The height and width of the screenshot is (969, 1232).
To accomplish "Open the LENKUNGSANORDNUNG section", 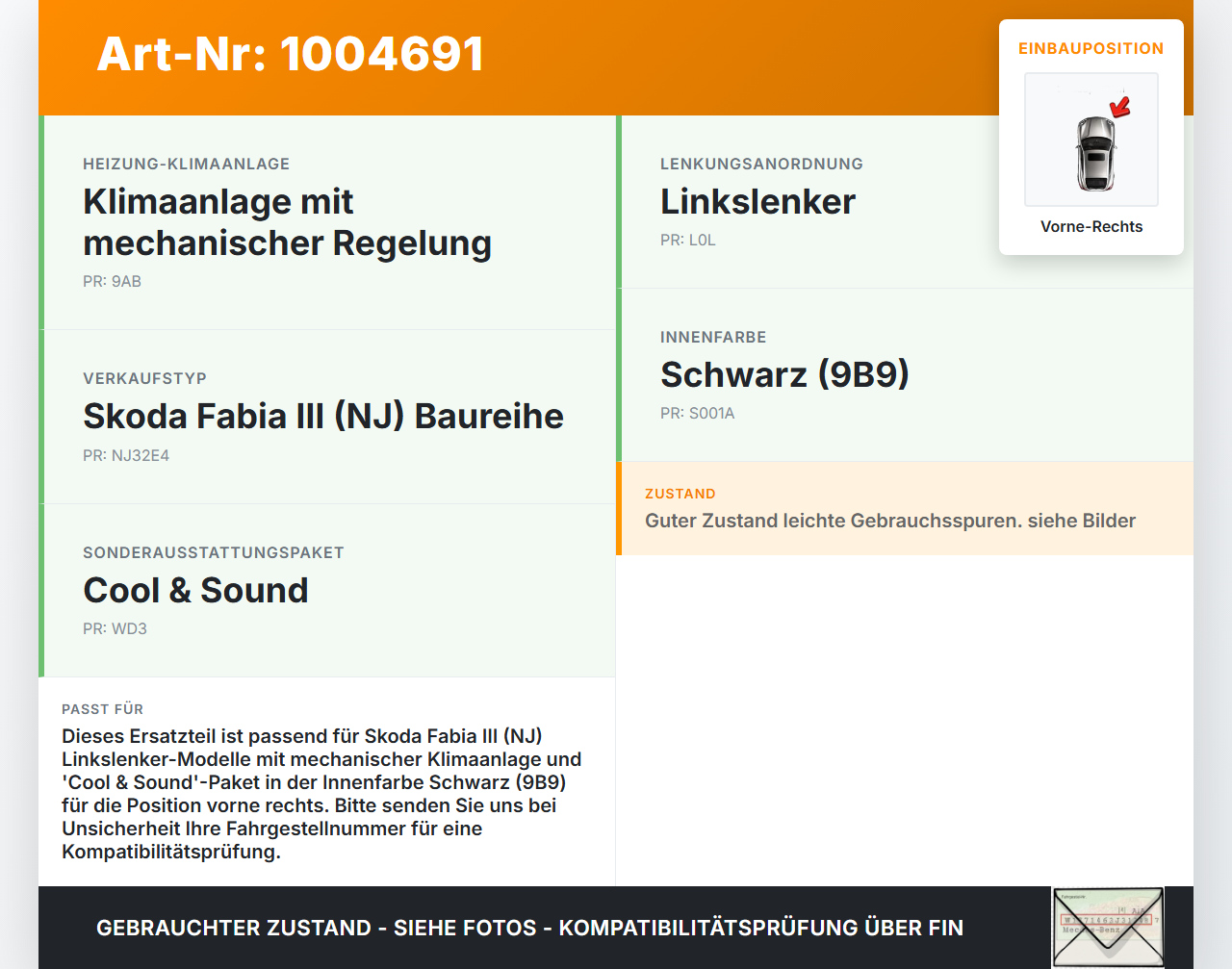I will [761, 164].
